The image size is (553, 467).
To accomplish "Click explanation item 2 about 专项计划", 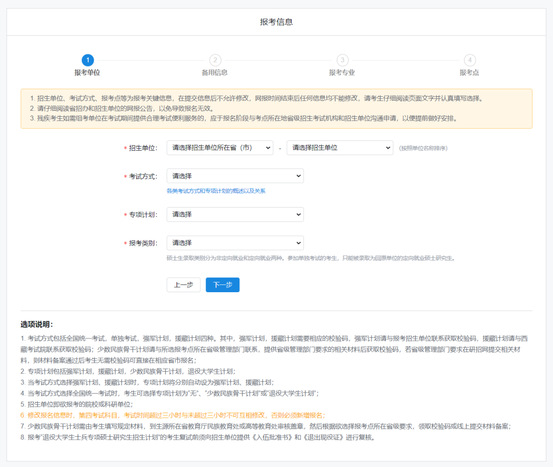I will click(128, 371).
